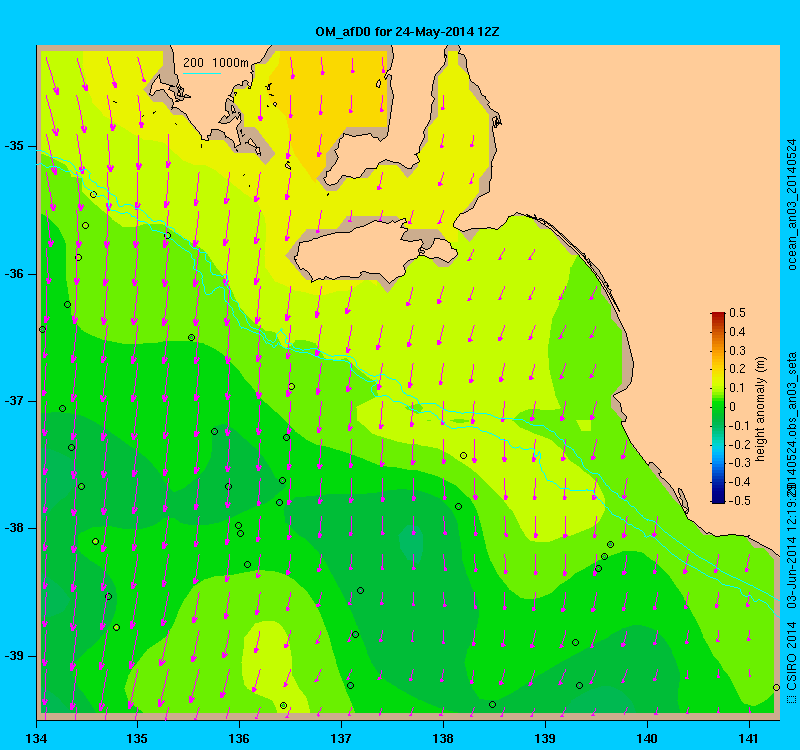Click the -0.2 colorbar tick value

pyautogui.click(x=739, y=444)
